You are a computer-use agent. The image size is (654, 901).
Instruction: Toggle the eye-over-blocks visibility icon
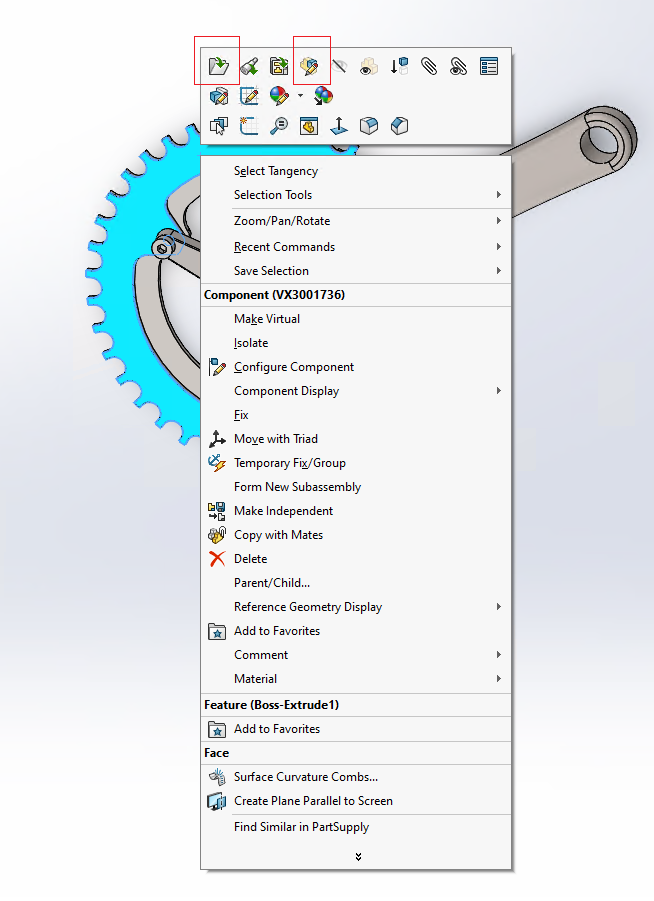[369, 67]
